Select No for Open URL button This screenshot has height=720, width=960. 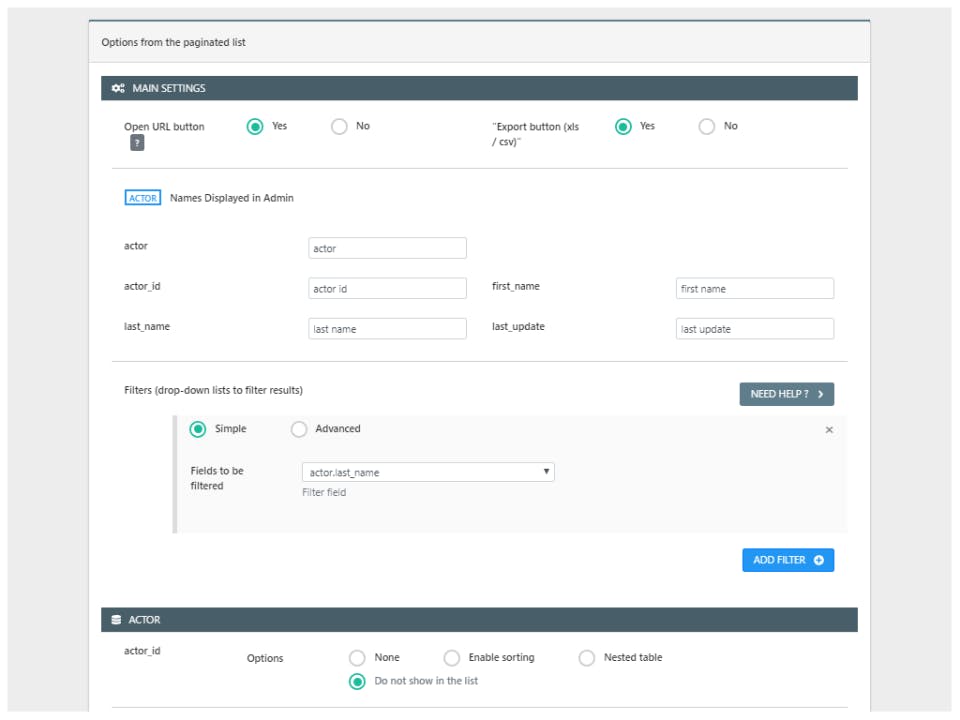click(339, 127)
